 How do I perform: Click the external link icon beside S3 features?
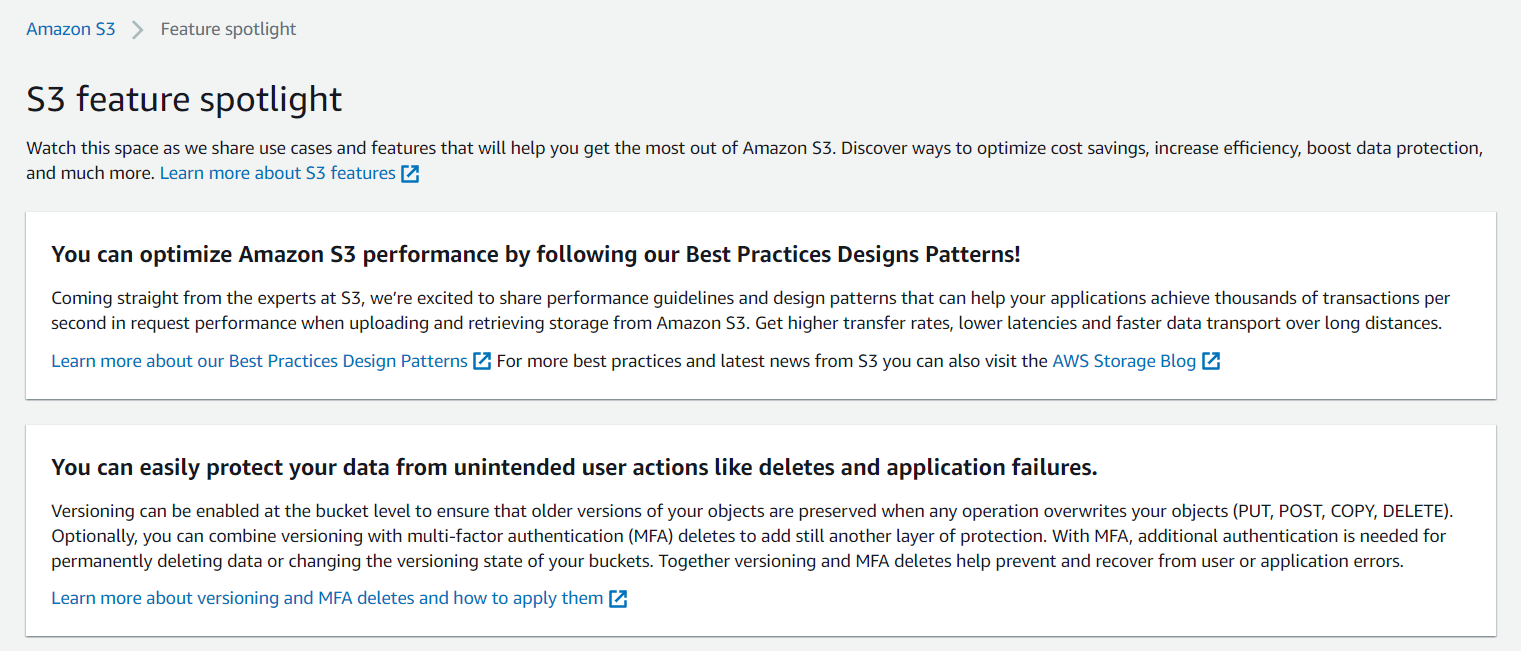point(410,172)
